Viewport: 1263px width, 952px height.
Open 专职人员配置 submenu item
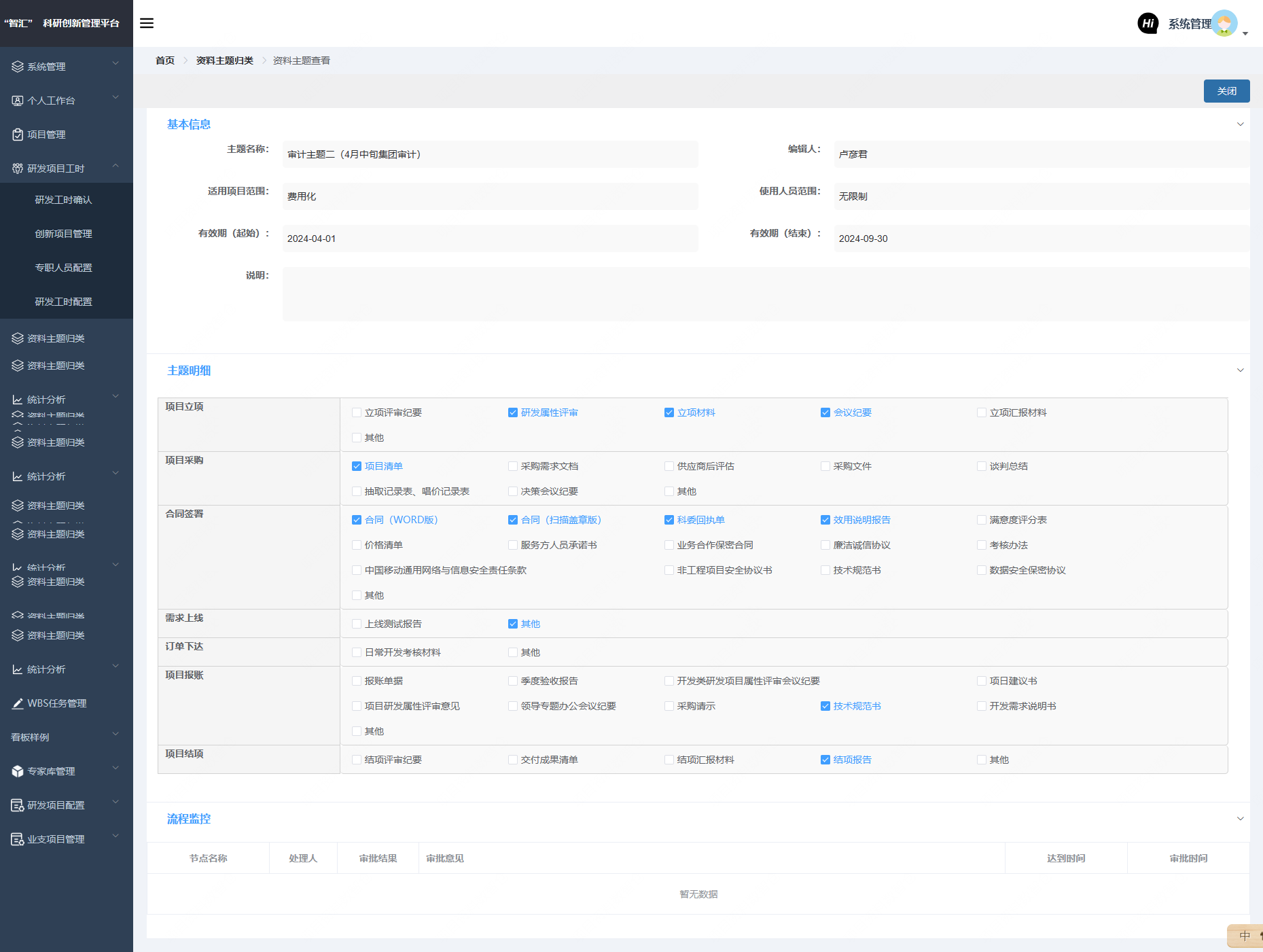(63, 268)
